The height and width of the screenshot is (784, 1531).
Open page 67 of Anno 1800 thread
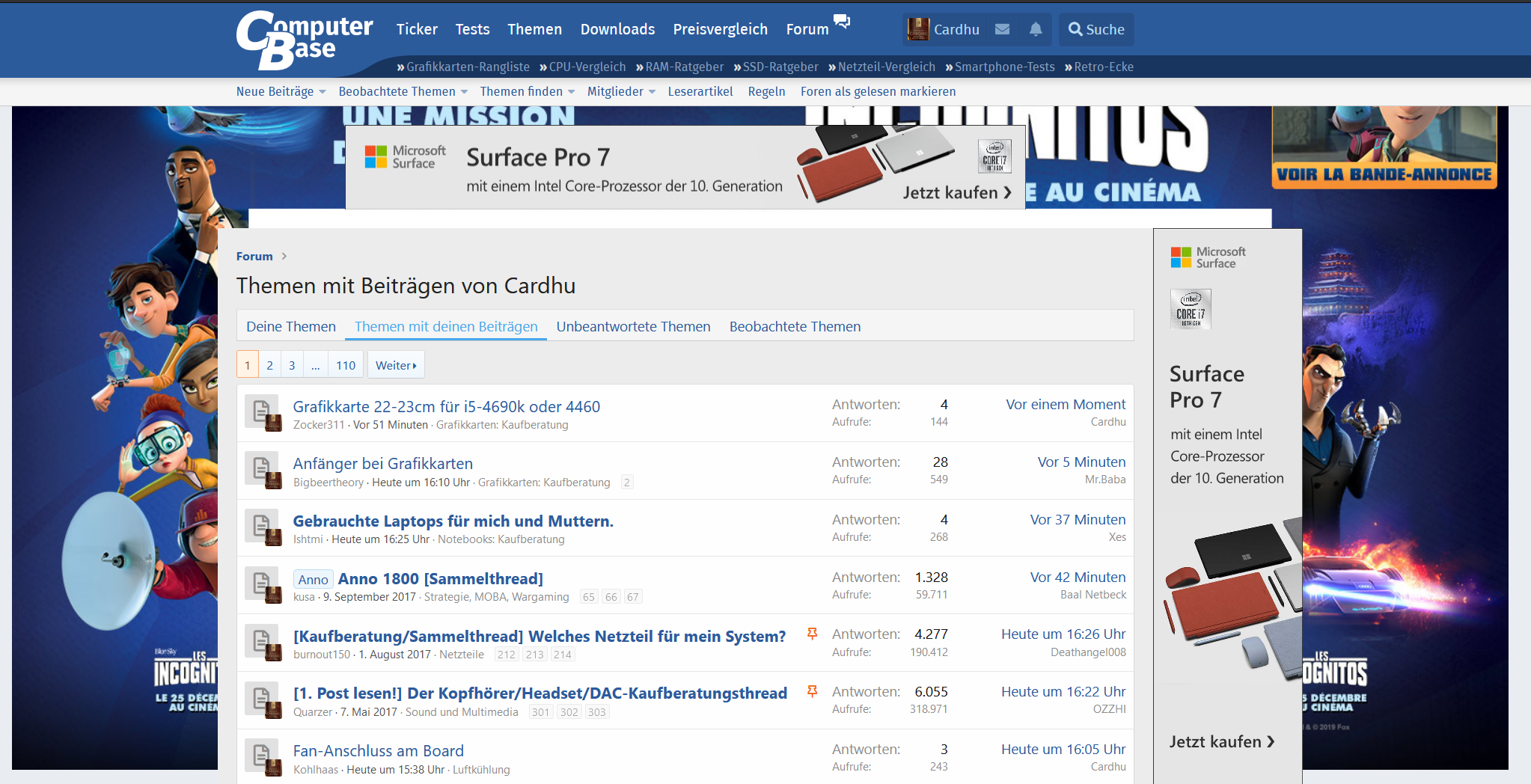633,597
